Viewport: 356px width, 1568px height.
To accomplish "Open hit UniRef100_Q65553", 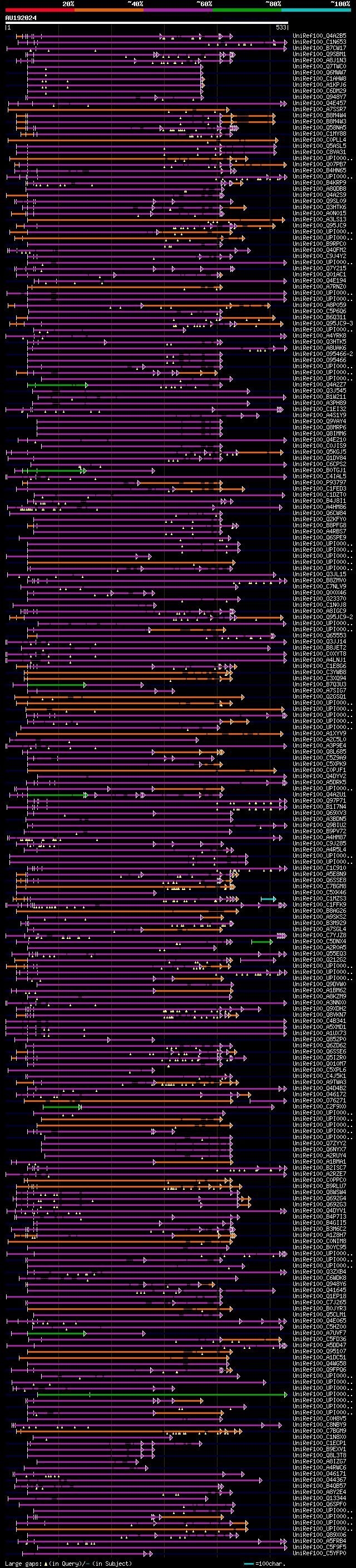I will pyautogui.click(x=319, y=635).
